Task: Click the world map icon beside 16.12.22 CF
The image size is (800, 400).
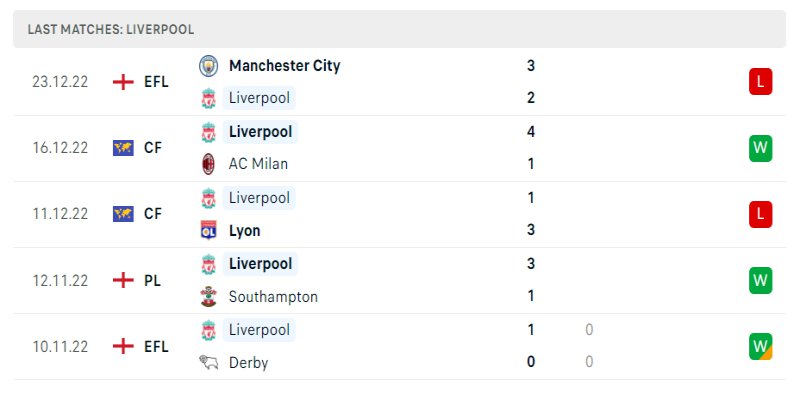Action: [x=123, y=148]
